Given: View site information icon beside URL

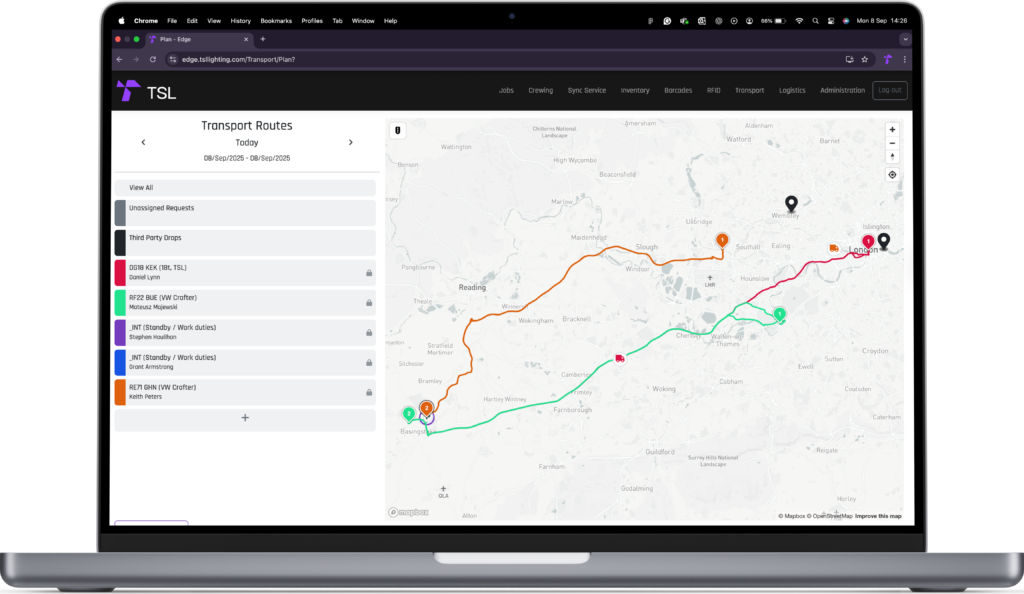Looking at the screenshot, I should click(172, 59).
